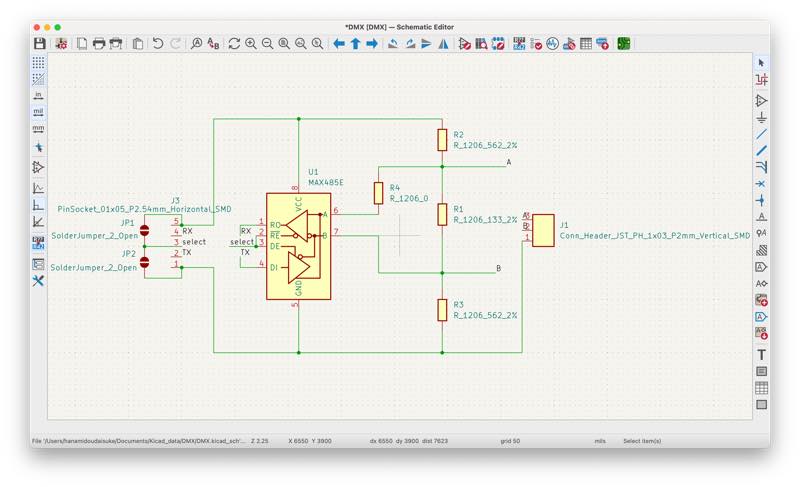Mirror selected item horizontally
This screenshot has height=487, width=800.
(443, 43)
